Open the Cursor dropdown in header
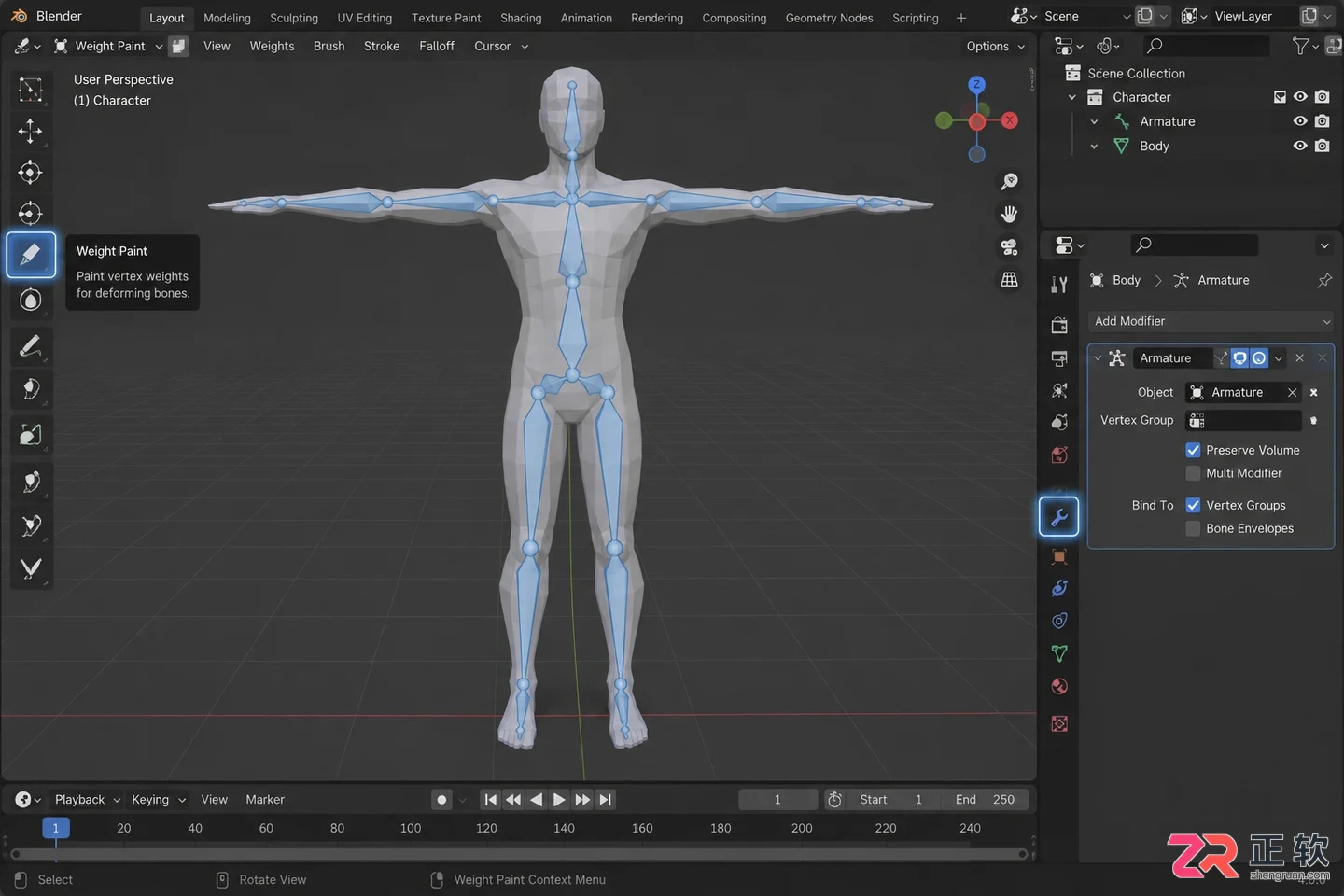 click(x=501, y=46)
